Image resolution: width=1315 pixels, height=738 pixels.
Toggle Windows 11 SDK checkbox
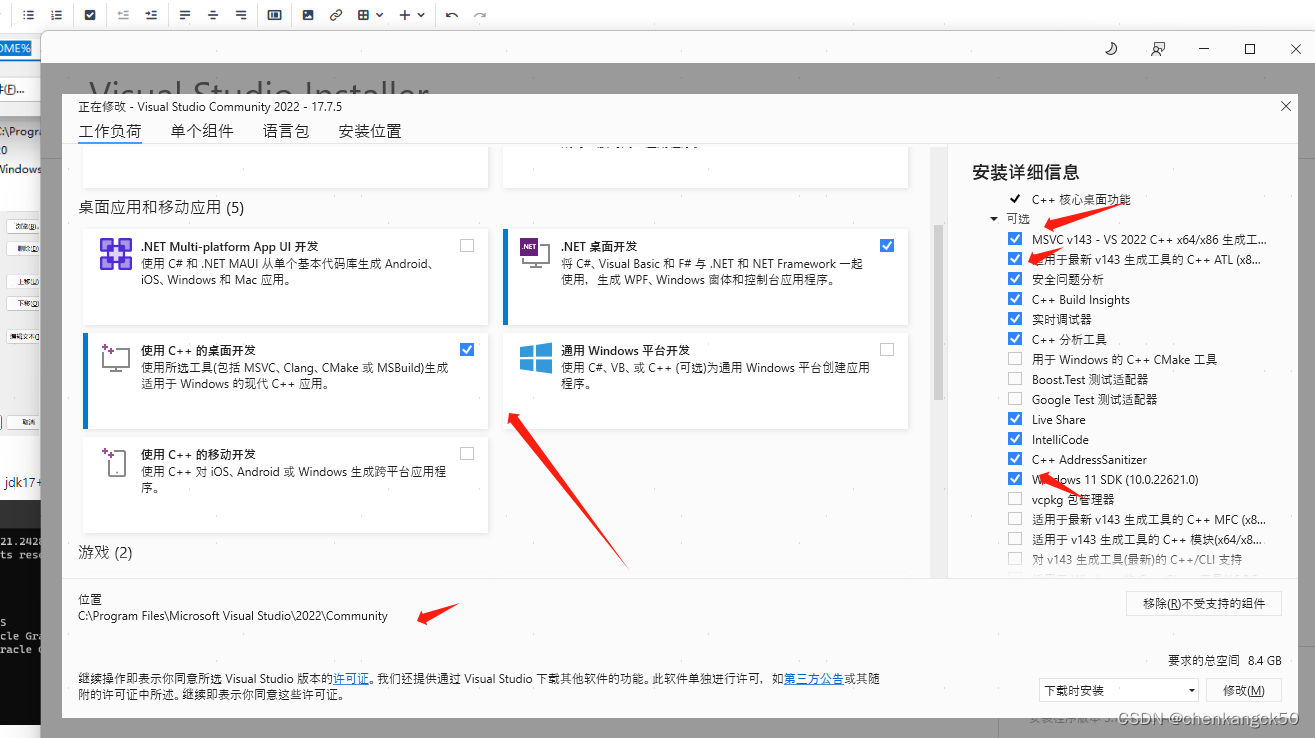[1015, 479]
